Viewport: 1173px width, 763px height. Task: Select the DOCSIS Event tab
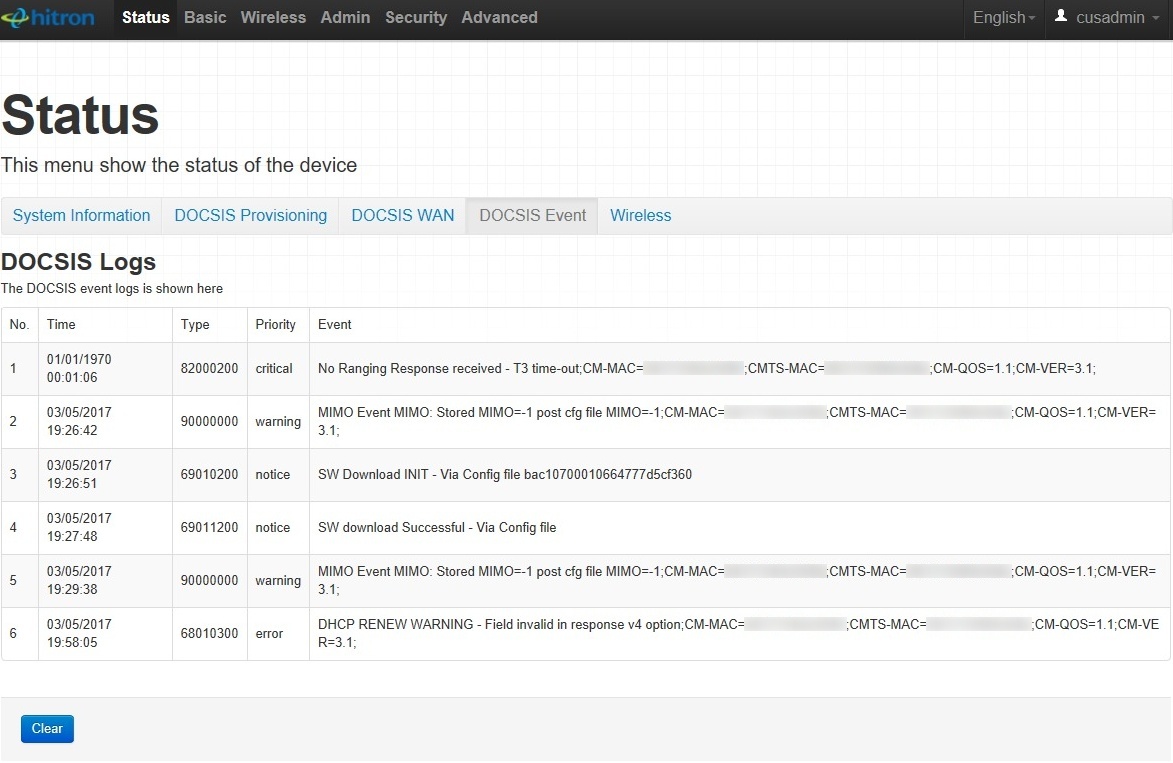pos(531,215)
